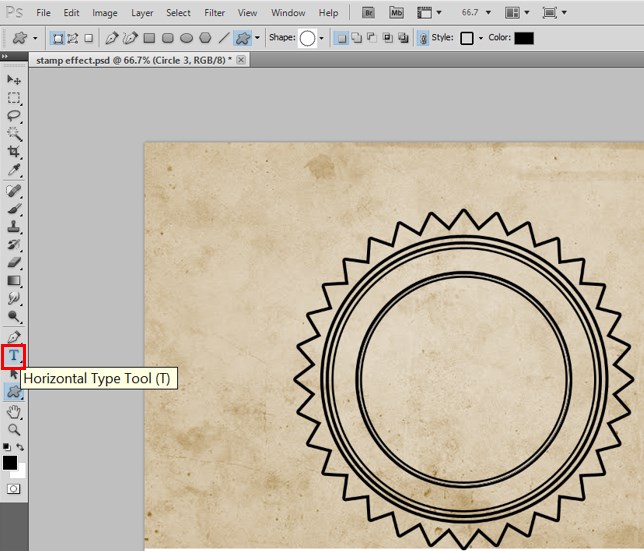The image size is (644, 551).
Task: Open the Shape picker dropdown
Action: 321,38
